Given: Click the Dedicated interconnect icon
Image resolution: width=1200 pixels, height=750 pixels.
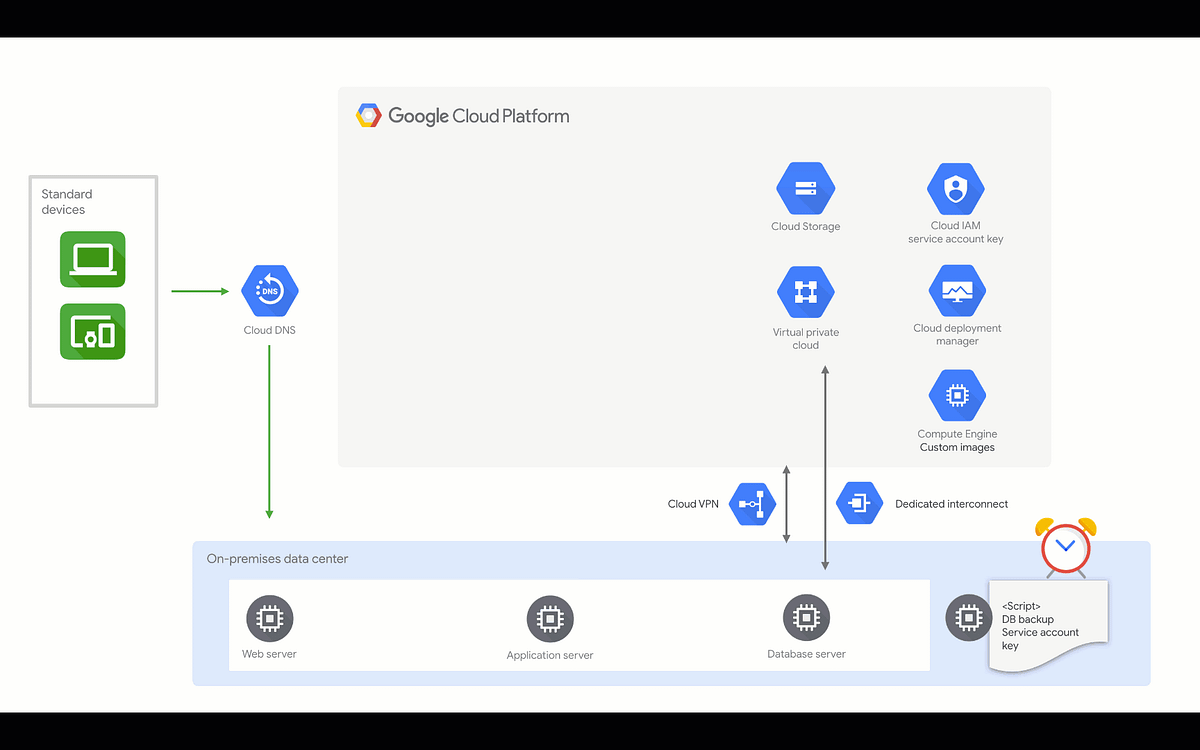Looking at the screenshot, I should coord(858,503).
